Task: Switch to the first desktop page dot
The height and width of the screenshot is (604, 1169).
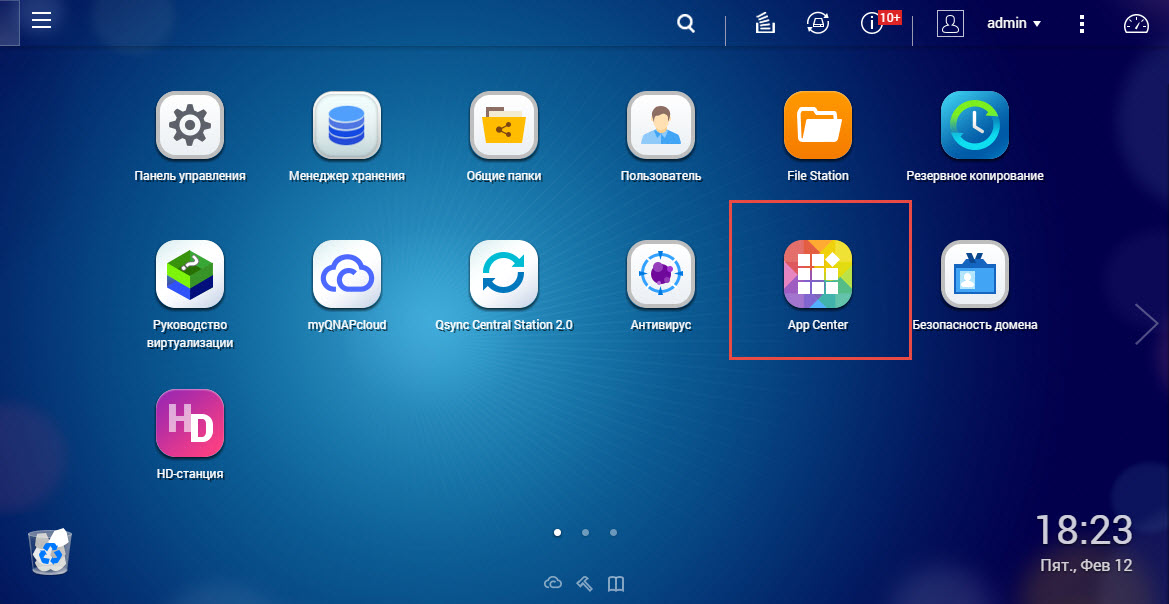Action: pos(558,532)
